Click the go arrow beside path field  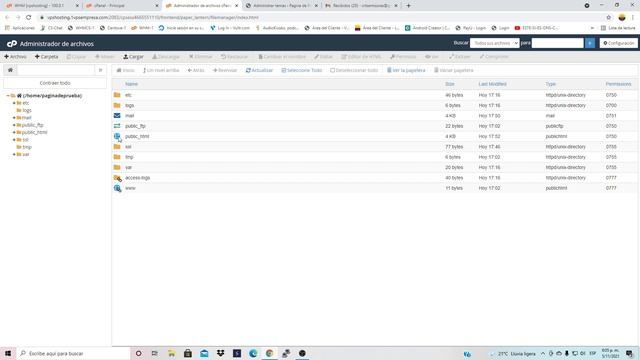click(100, 70)
